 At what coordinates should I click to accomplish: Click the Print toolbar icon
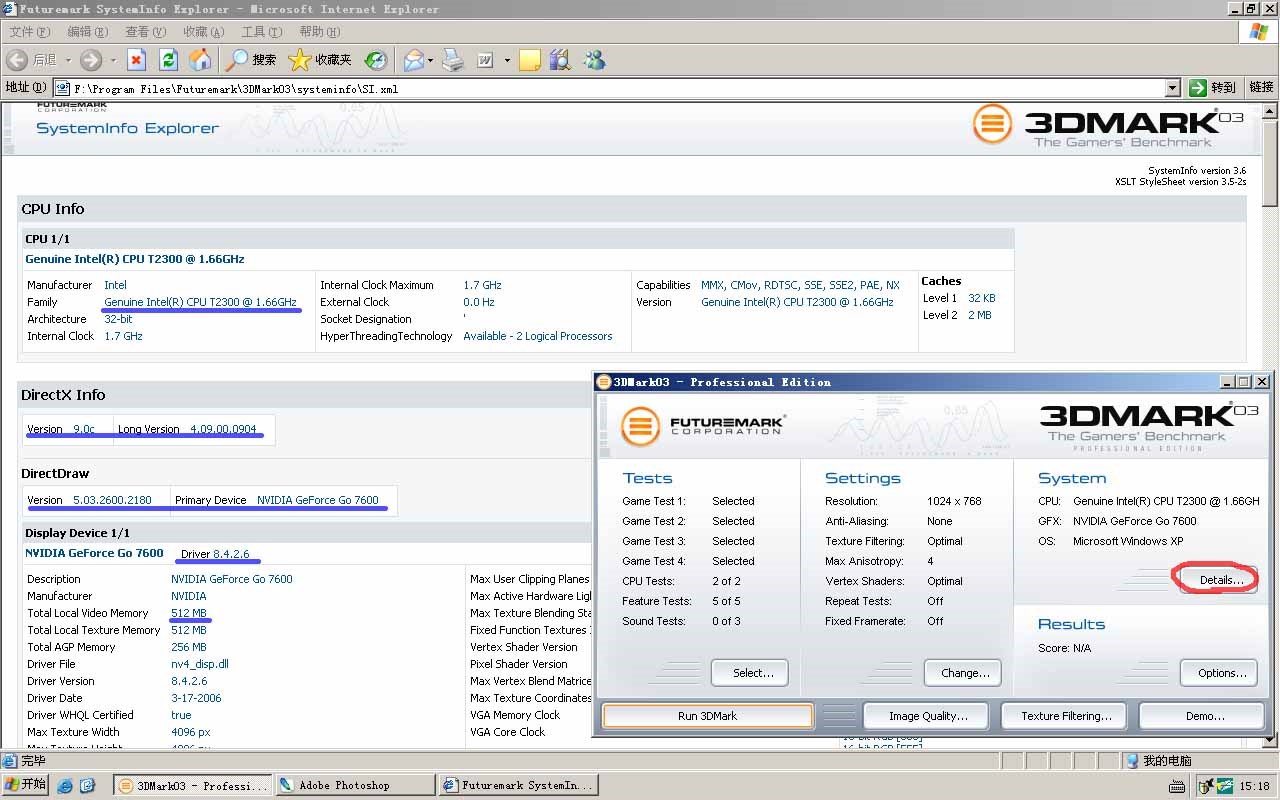[x=453, y=60]
